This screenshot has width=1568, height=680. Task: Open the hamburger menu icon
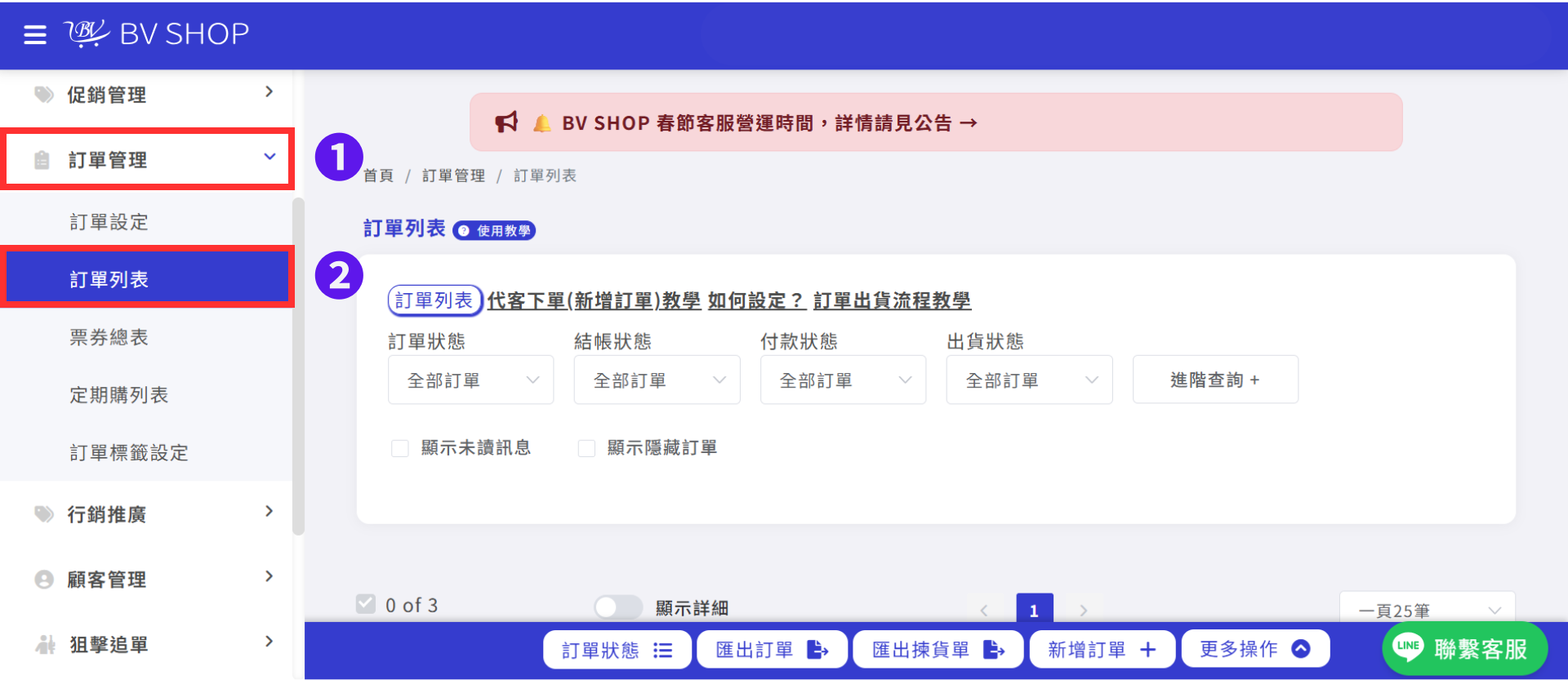(x=35, y=34)
